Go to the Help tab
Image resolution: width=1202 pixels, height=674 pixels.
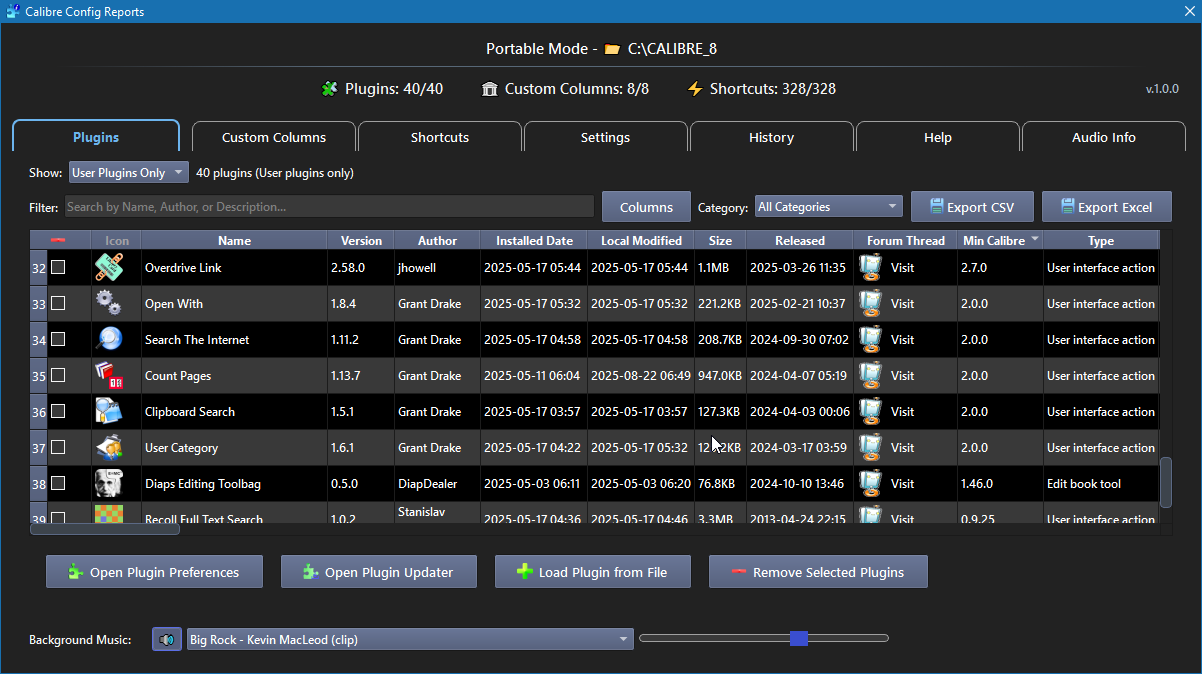[938, 137]
